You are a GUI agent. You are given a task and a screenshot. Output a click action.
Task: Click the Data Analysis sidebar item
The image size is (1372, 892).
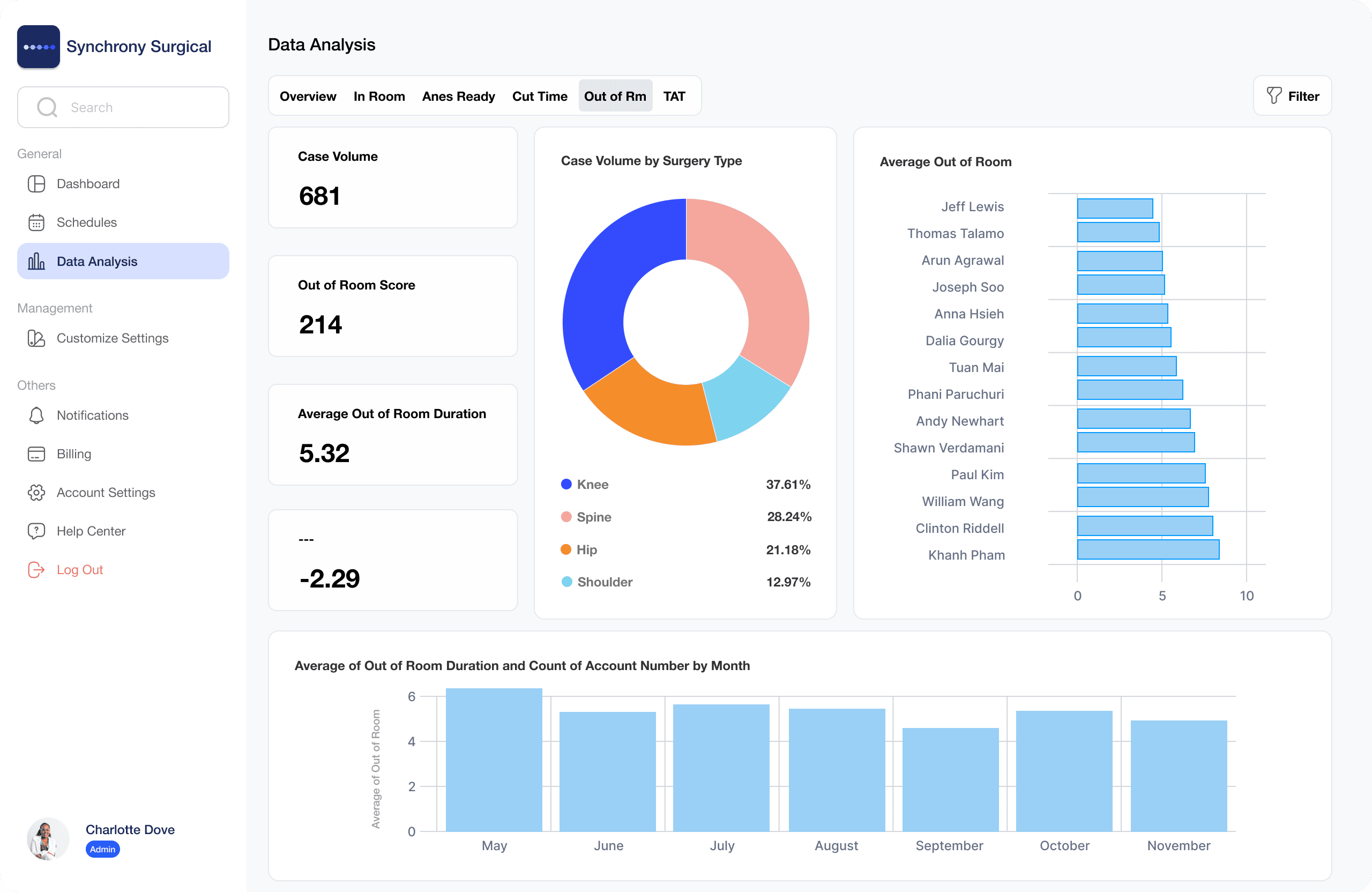coord(123,262)
